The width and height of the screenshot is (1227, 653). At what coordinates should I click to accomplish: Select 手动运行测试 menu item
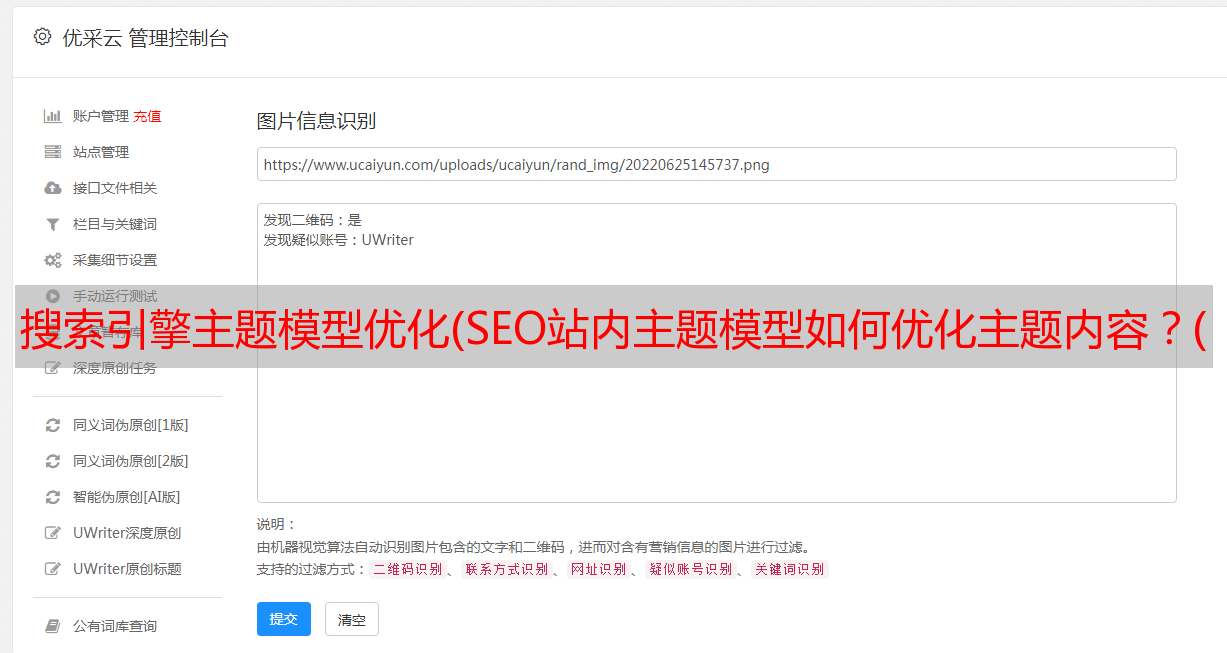click(115, 296)
